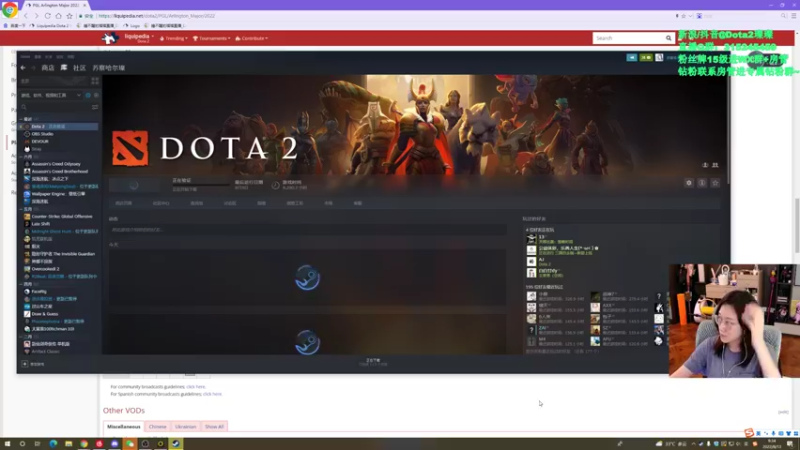Open File Explorer from the Windows taskbar
Image resolution: width=800 pixels, height=450 pixels.
tap(68, 444)
